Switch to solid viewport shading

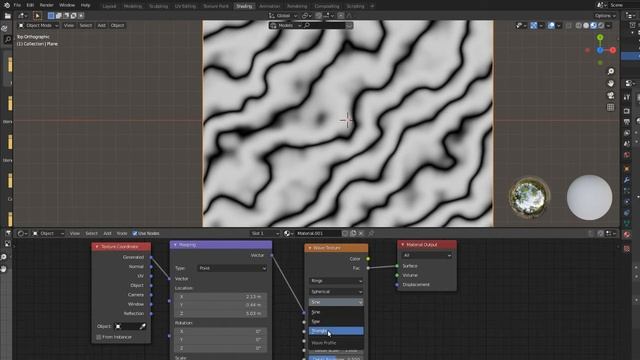(586, 25)
